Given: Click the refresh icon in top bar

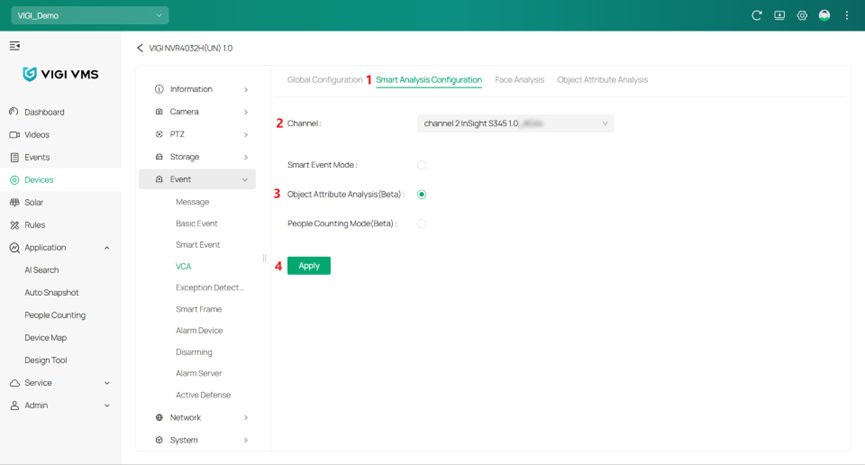Looking at the screenshot, I should tap(757, 16).
